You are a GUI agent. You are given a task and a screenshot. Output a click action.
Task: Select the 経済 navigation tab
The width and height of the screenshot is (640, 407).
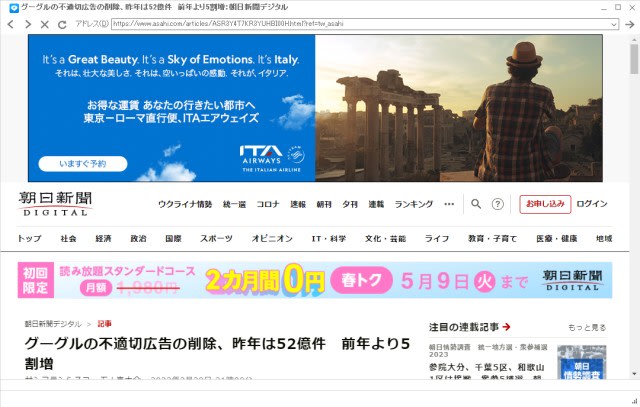[x=103, y=238]
